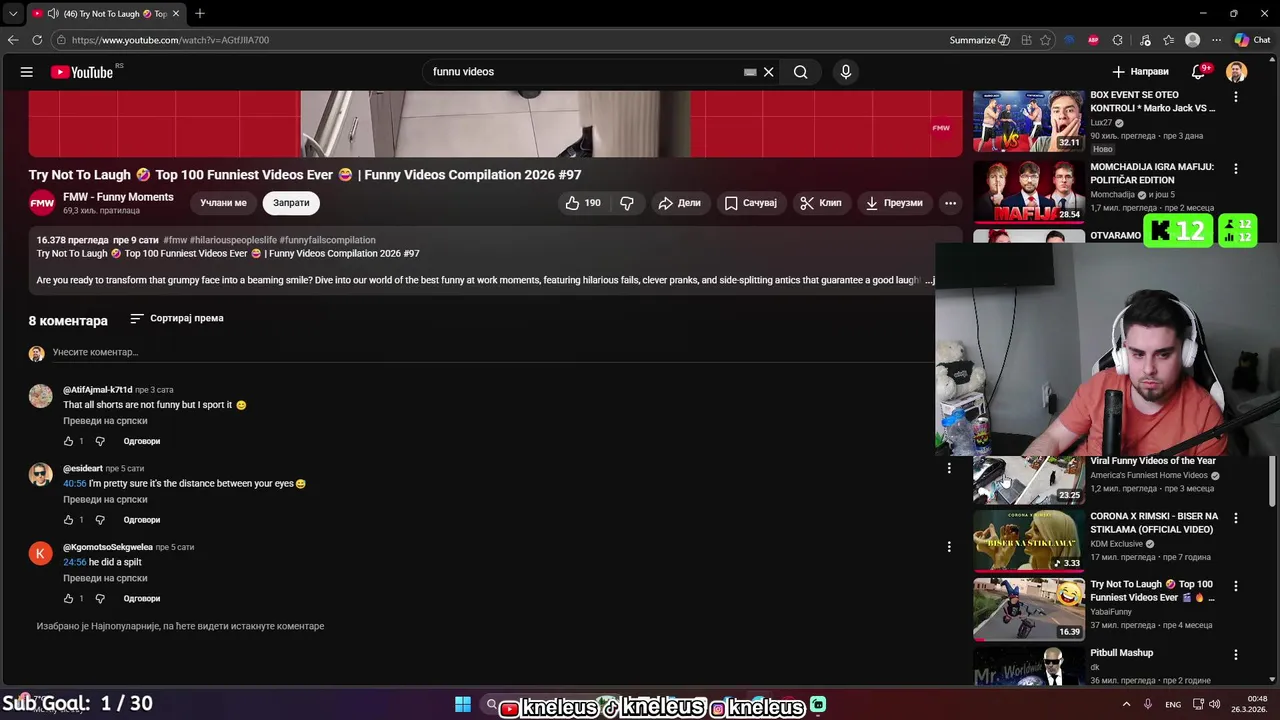Reply to @KgomotsoSekgwelea comment
This screenshot has width=1280, height=720.
click(x=142, y=598)
